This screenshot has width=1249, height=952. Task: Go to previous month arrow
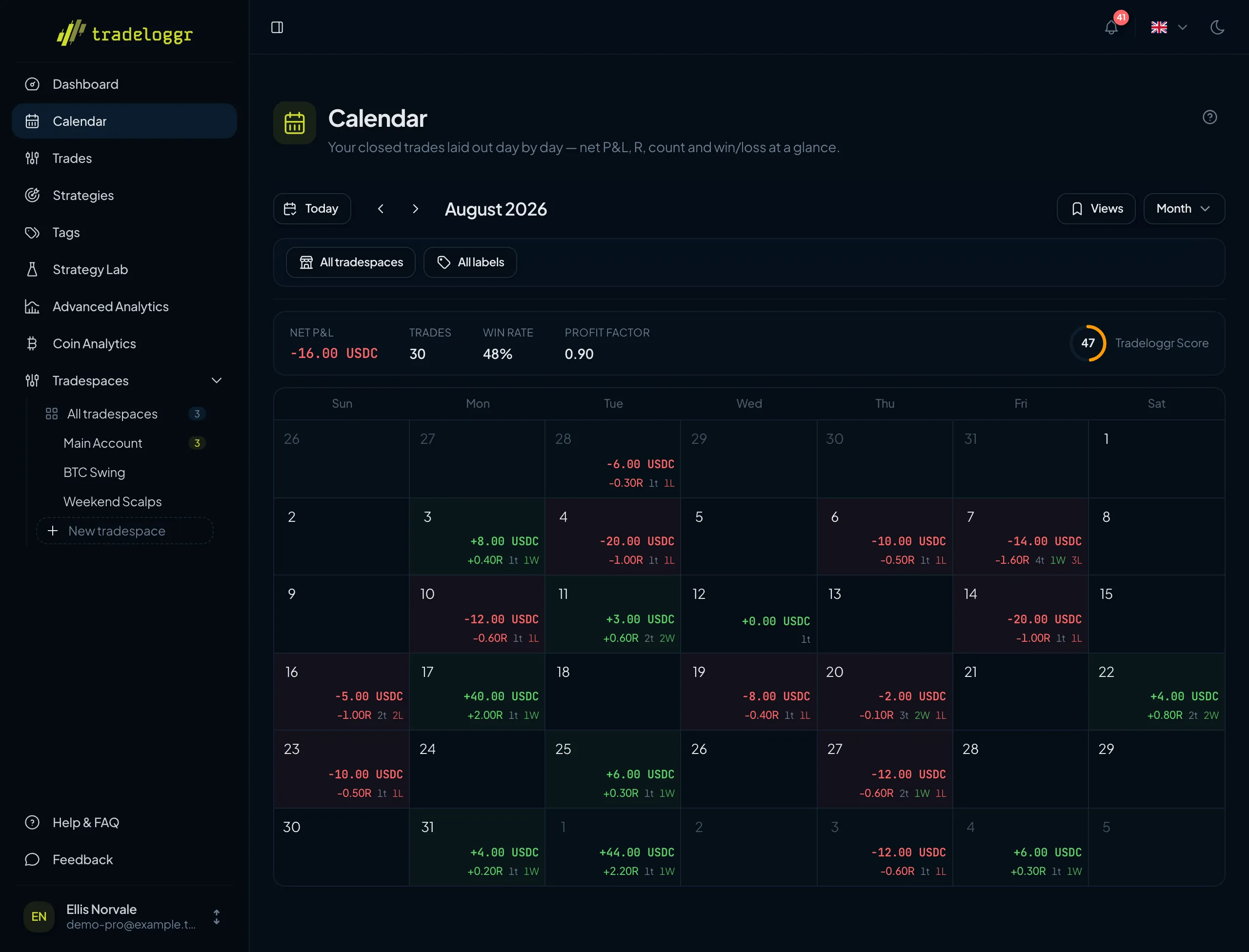(x=381, y=209)
